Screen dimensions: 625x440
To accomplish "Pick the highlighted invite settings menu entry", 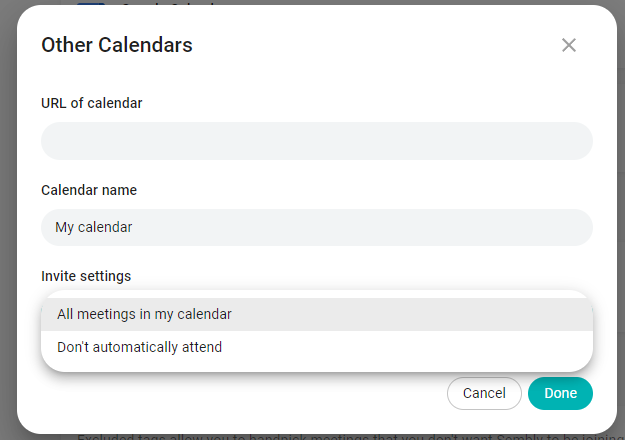I will click(x=144, y=314).
